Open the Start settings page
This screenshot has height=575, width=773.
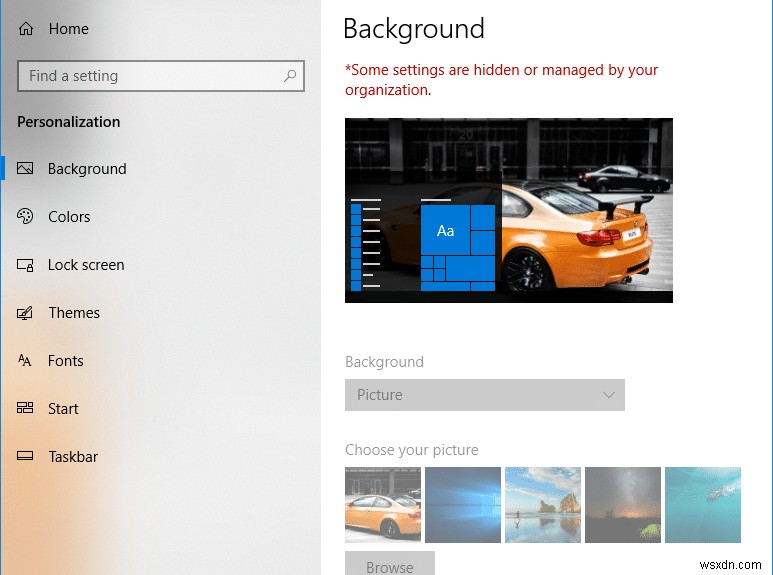pyautogui.click(x=63, y=408)
